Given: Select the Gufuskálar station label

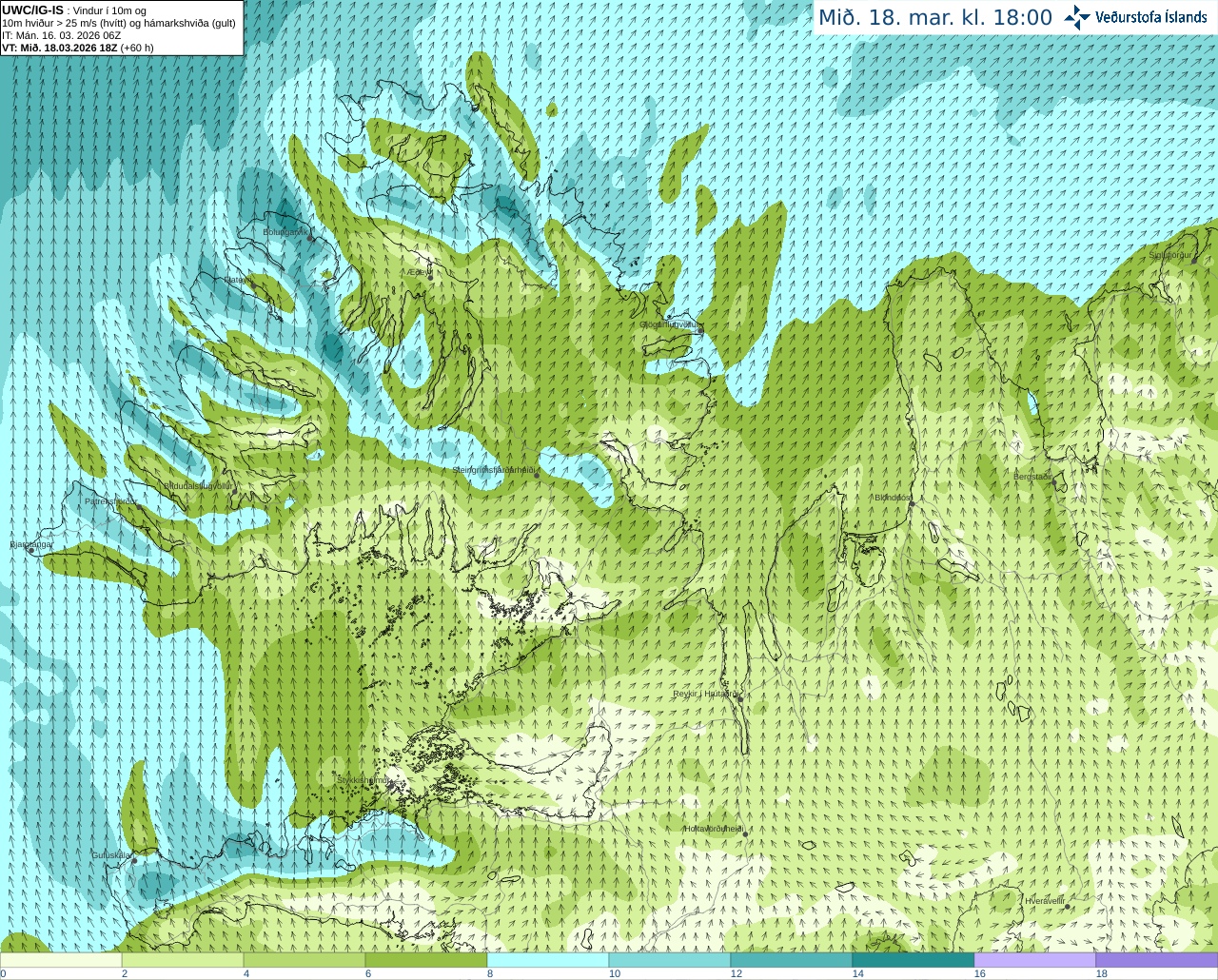Looking at the screenshot, I should pyautogui.click(x=110, y=855).
